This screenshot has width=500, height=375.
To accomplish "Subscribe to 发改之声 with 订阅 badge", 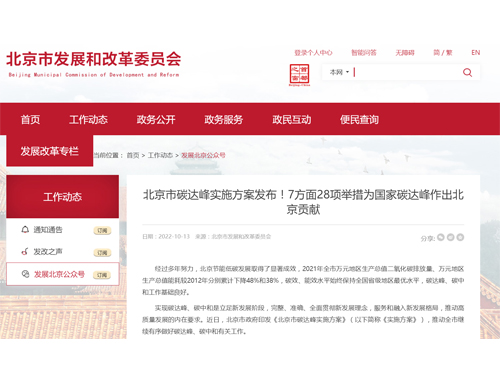I will pyautogui.click(x=102, y=253).
